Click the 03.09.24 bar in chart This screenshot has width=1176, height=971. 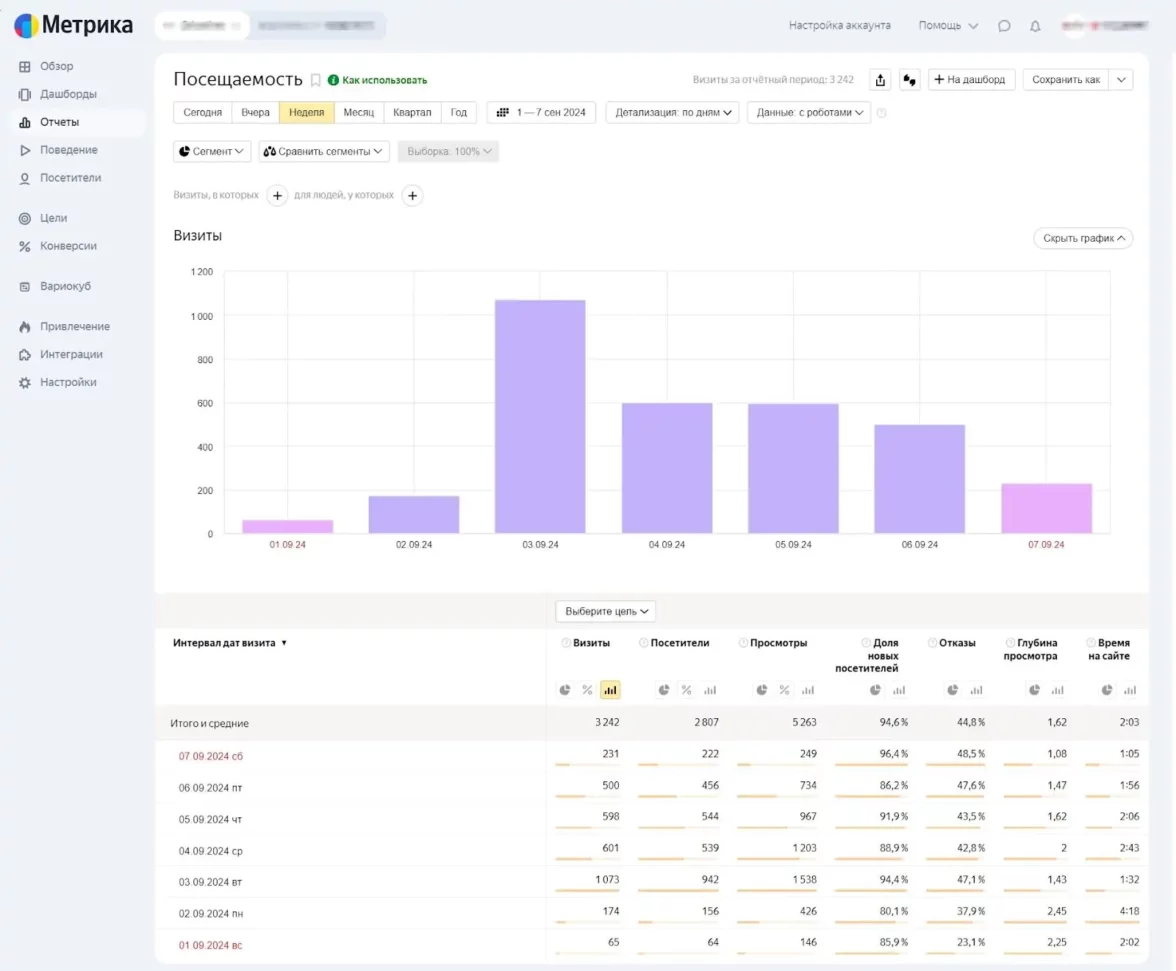pos(540,416)
